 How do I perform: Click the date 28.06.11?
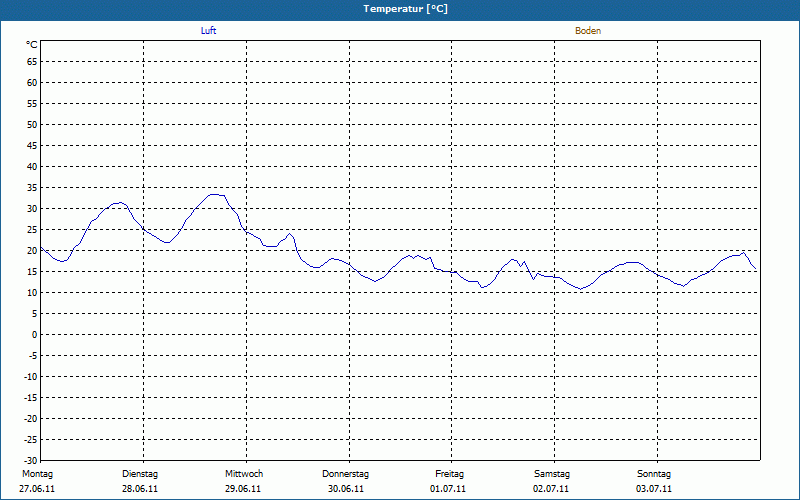tap(140, 488)
